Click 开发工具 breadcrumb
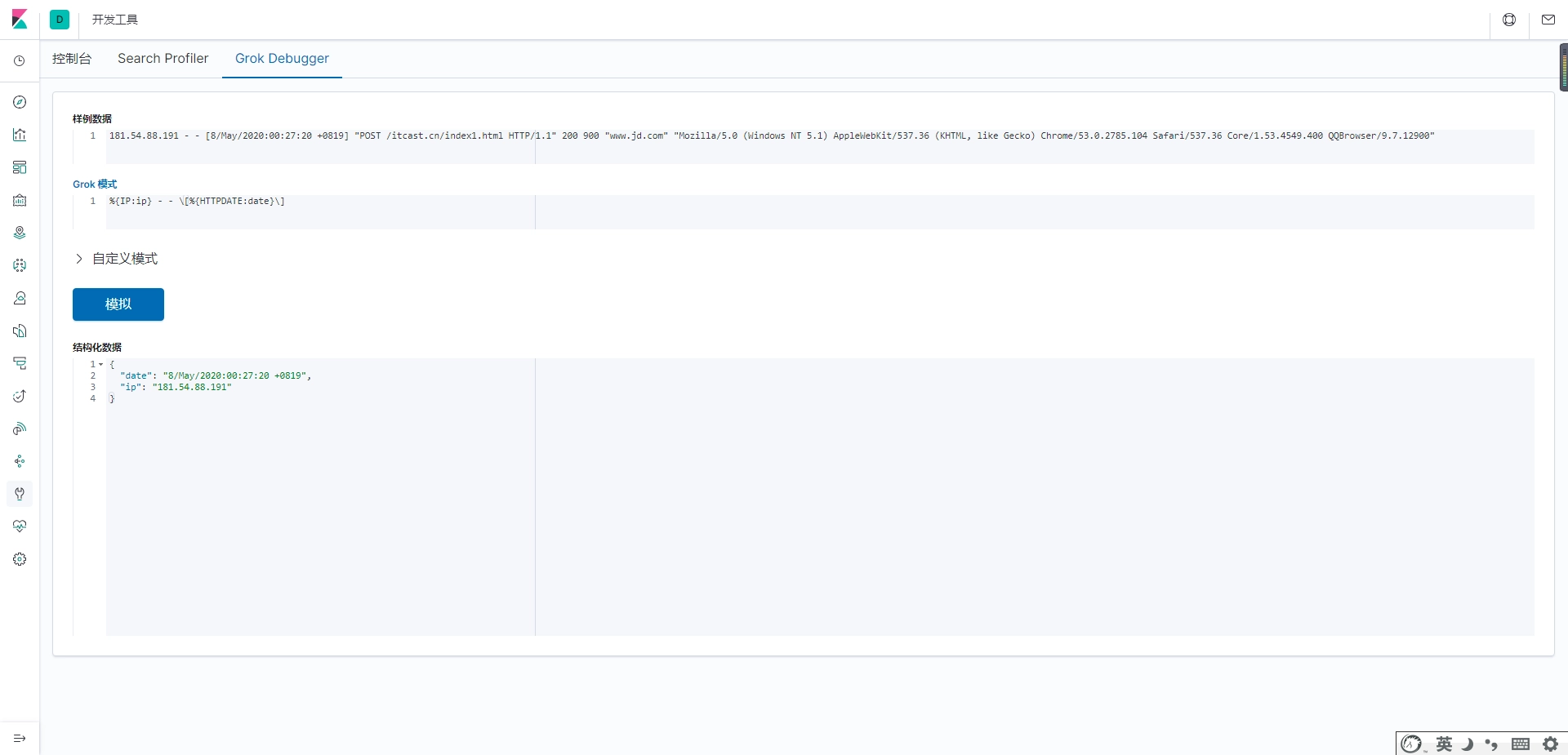The width and height of the screenshot is (1568, 755). point(115,20)
